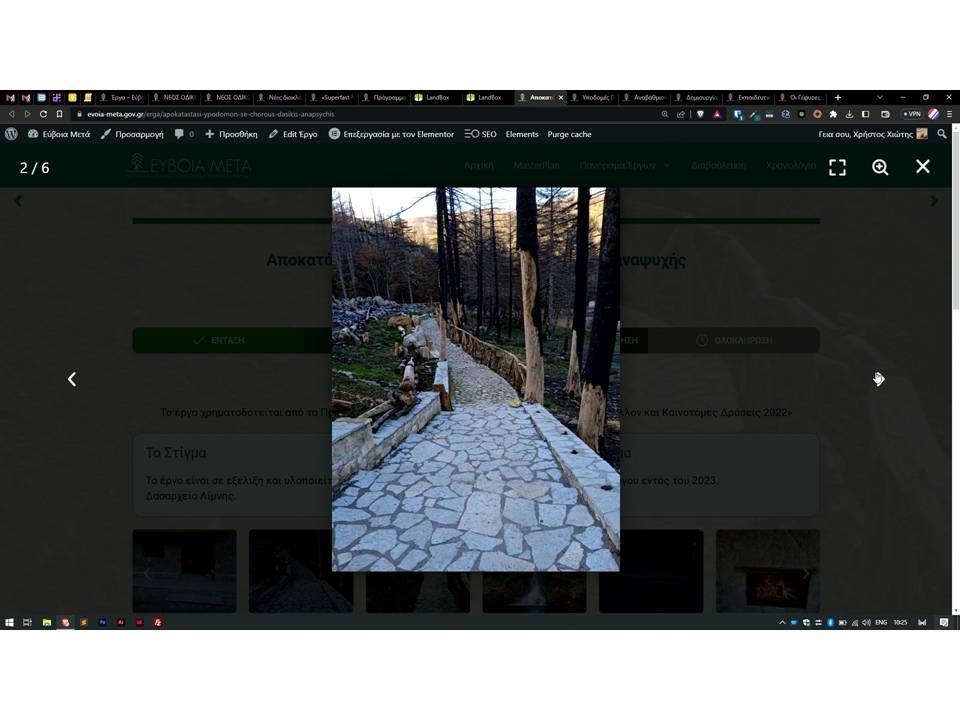Open the Προσθήκη add-new menu
The width and height of the screenshot is (960, 720).
[x=231, y=134]
